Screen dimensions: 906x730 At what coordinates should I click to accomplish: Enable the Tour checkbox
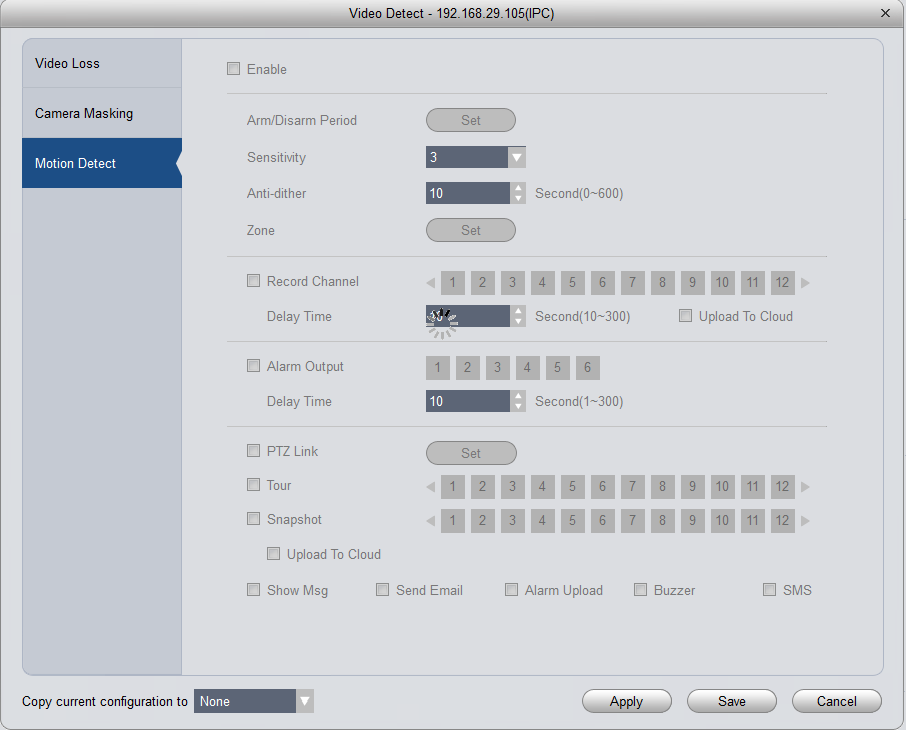coord(253,485)
